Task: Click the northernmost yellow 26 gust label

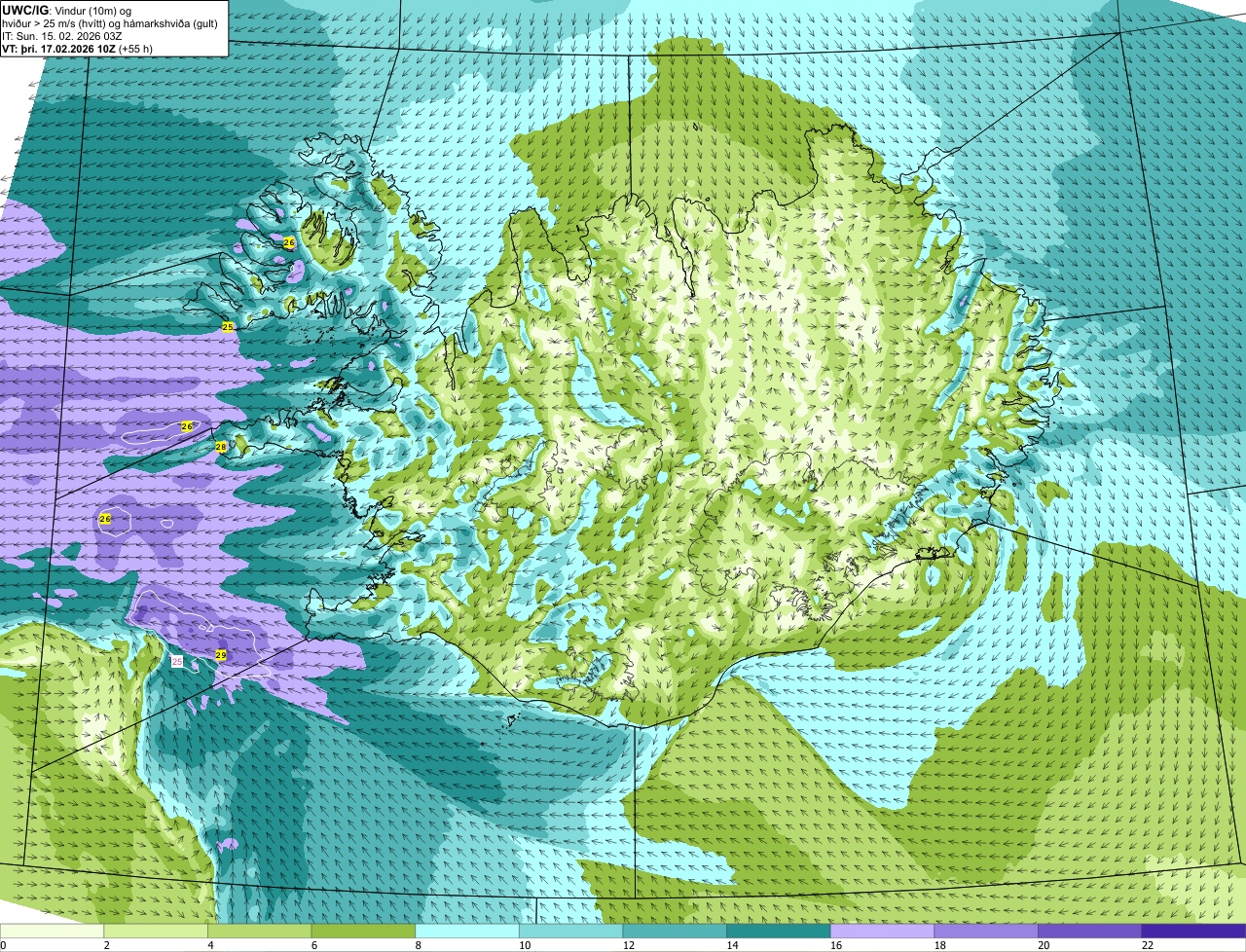Action: coord(289,242)
